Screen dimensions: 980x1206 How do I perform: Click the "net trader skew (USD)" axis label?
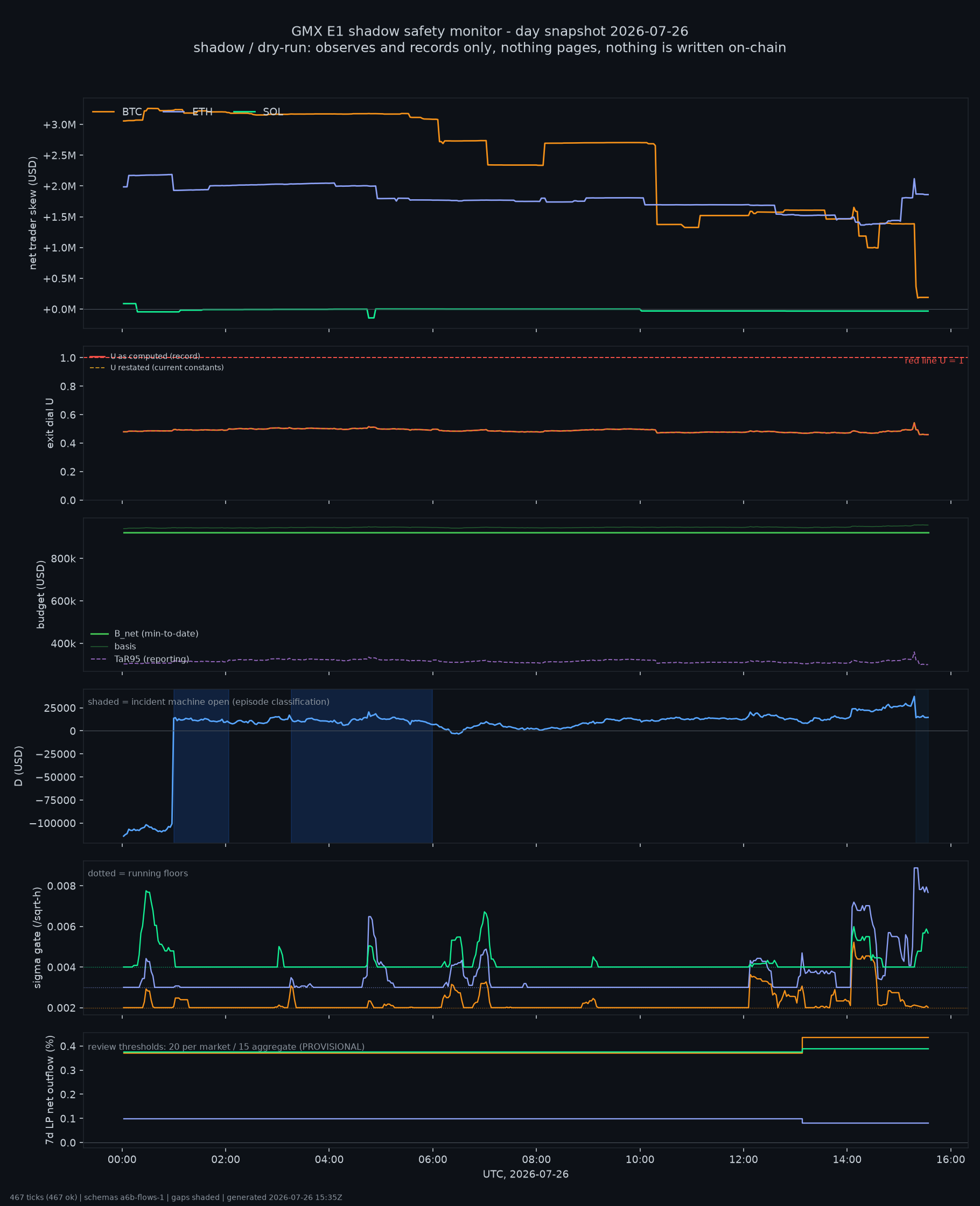click(33, 213)
